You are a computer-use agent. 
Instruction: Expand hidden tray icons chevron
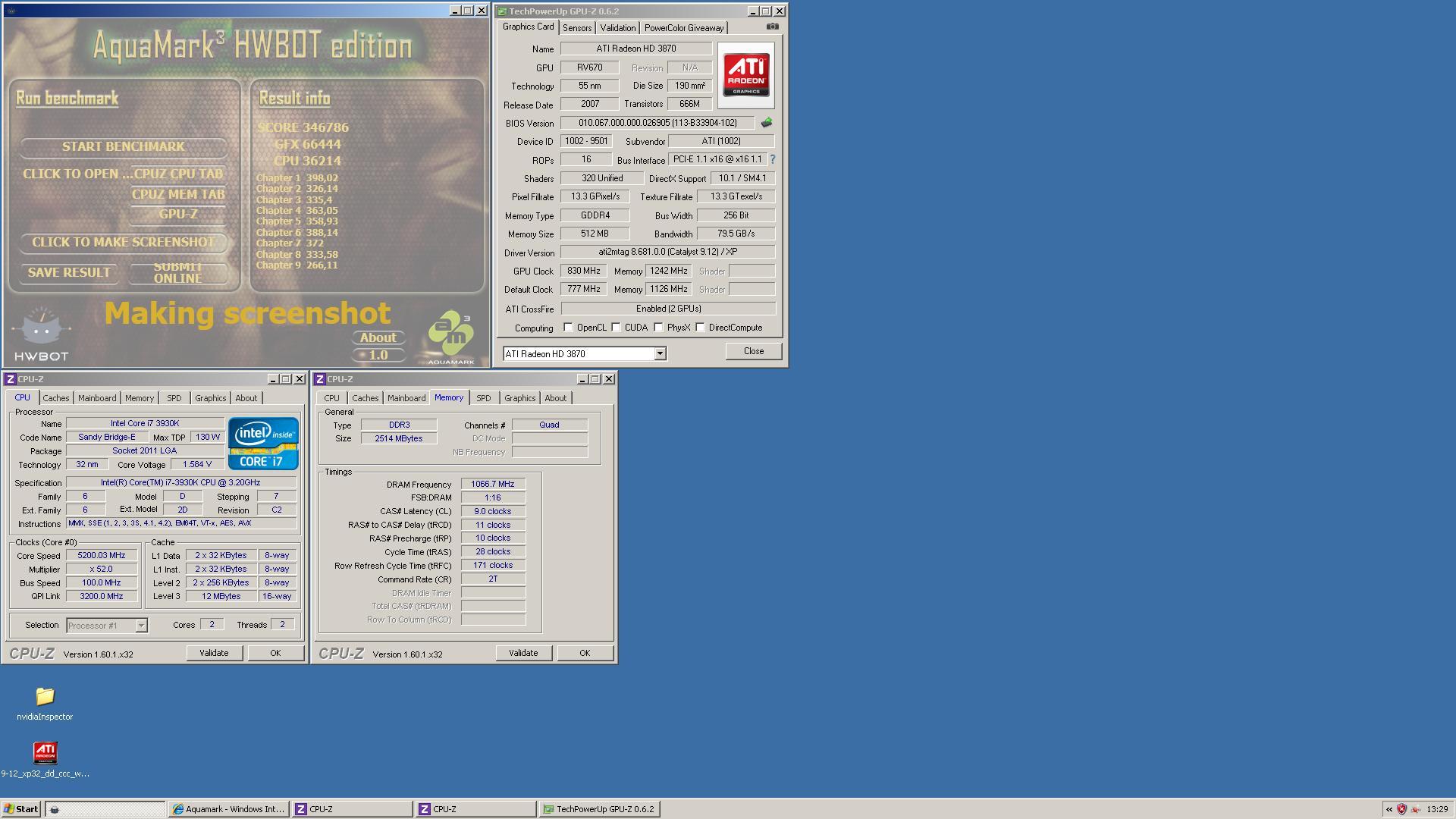click(1389, 809)
